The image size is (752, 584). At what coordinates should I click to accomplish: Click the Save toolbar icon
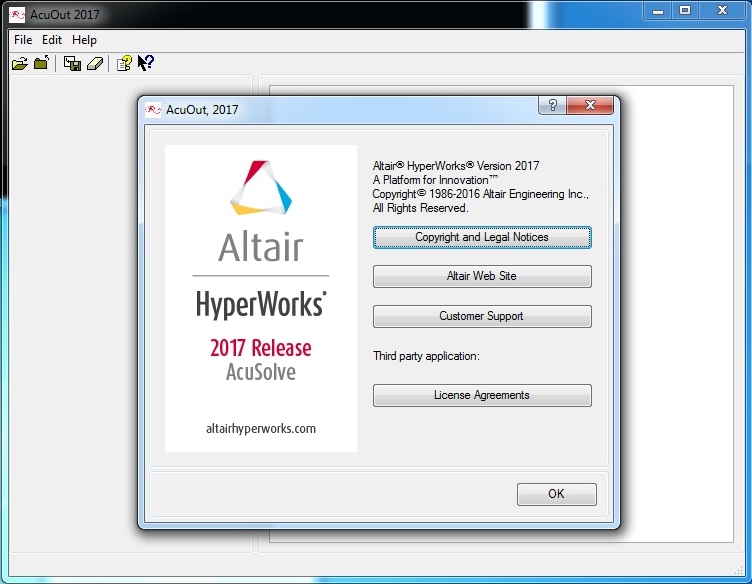tap(72, 63)
